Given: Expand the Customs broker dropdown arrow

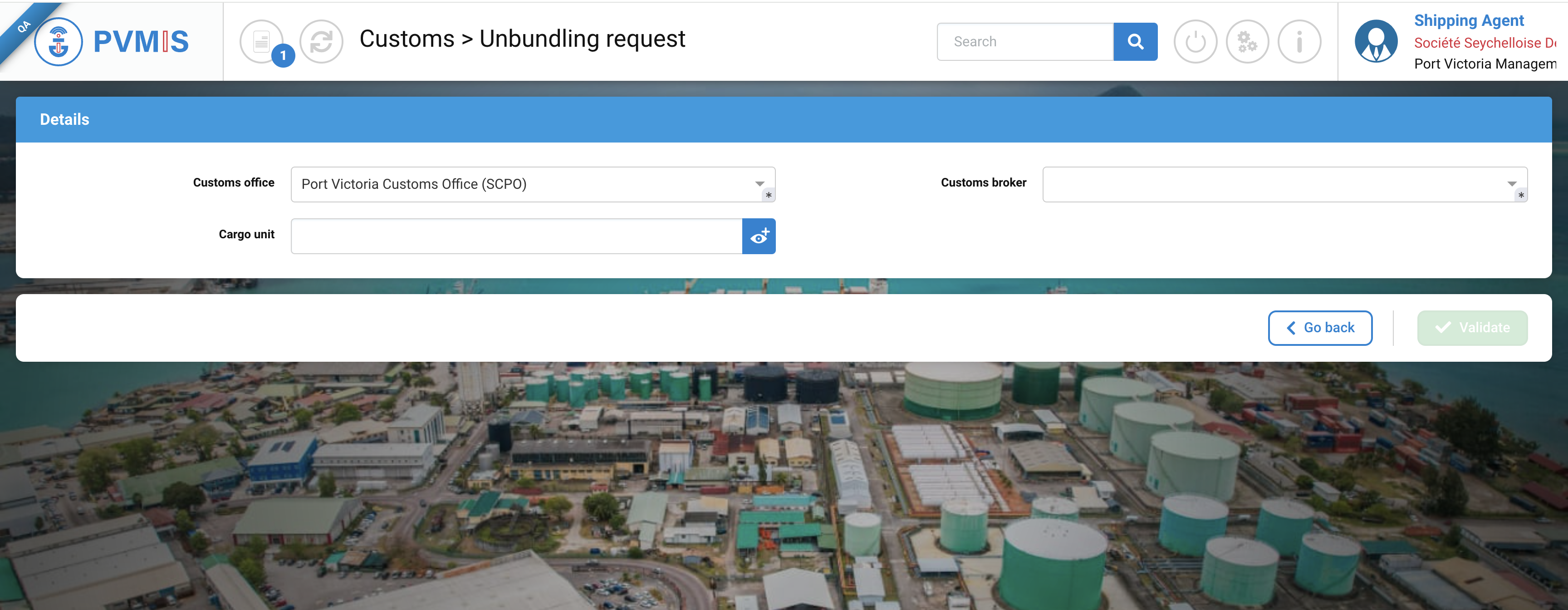Looking at the screenshot, I should point(1511,183).
